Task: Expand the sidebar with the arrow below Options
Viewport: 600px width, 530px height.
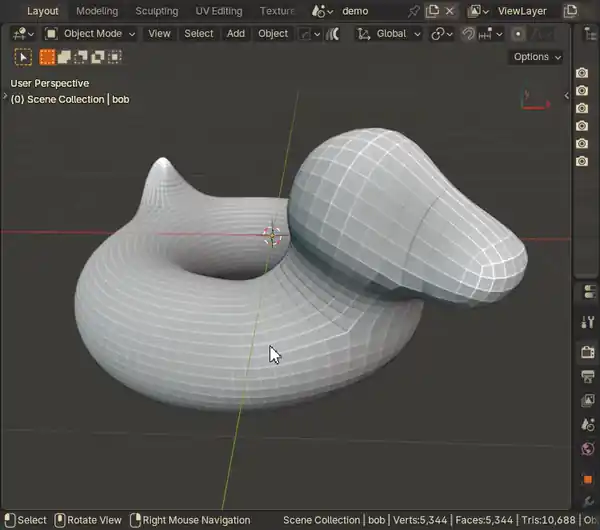Action: [x=567, y=96]
